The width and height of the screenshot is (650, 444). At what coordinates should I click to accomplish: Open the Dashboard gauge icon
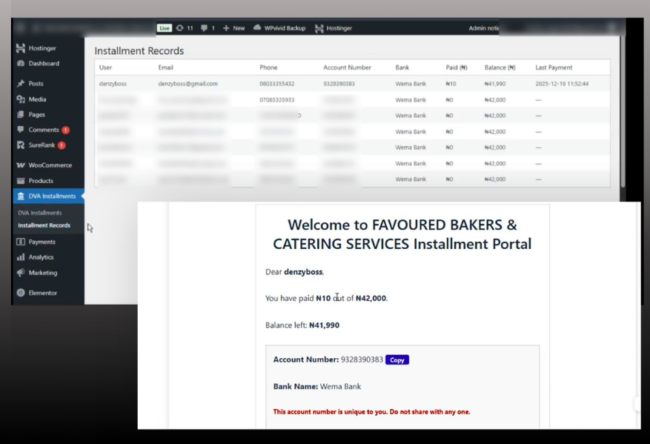coord(21,63)
